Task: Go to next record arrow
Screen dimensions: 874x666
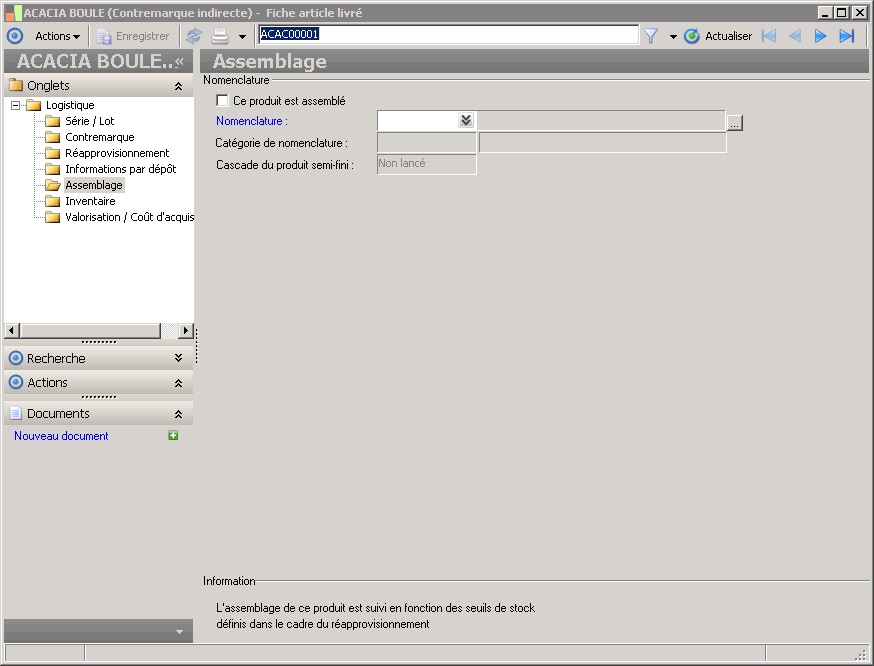Action: point(820,36)
